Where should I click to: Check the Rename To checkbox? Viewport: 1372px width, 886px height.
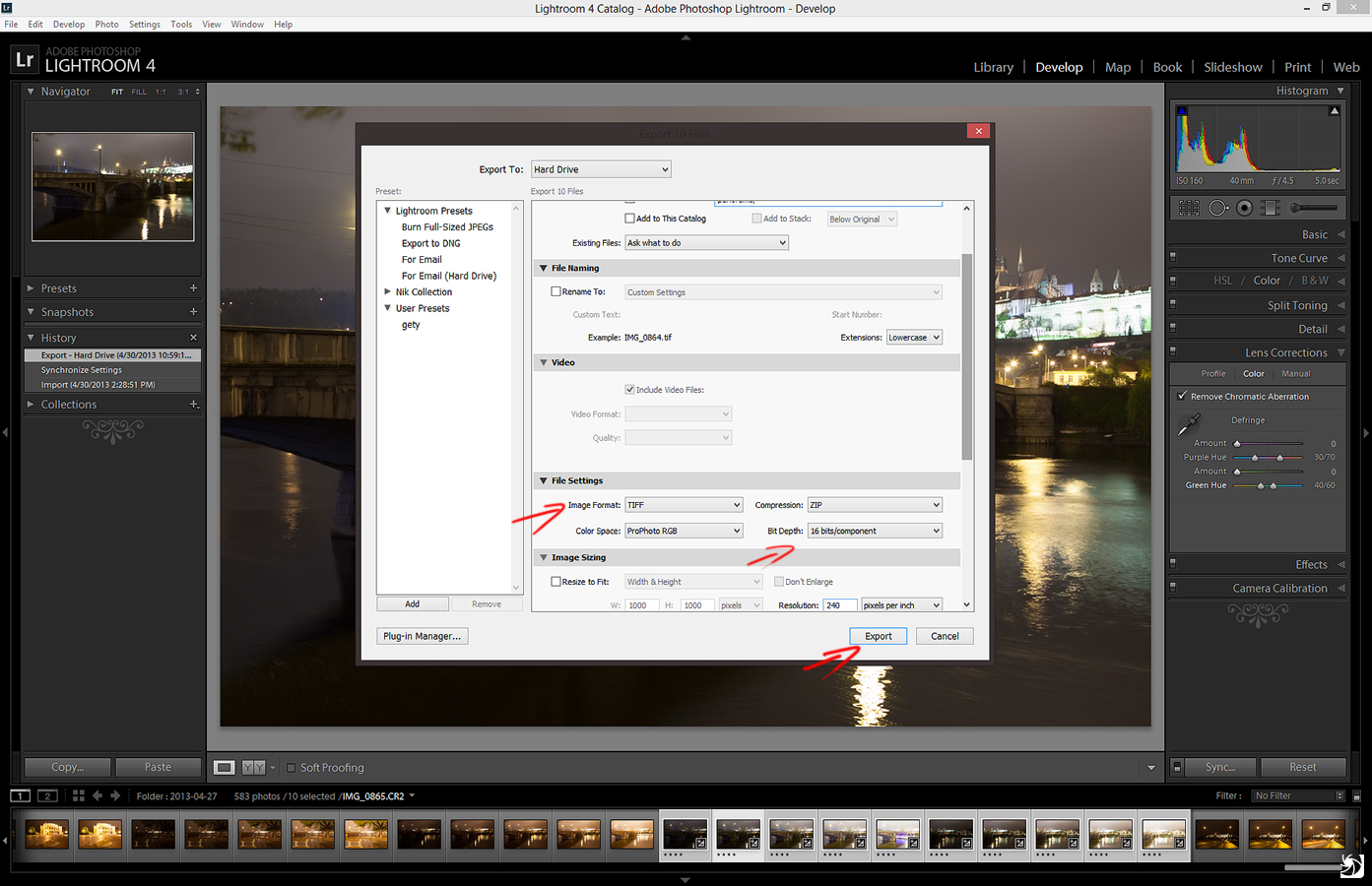tap(555, 291)
